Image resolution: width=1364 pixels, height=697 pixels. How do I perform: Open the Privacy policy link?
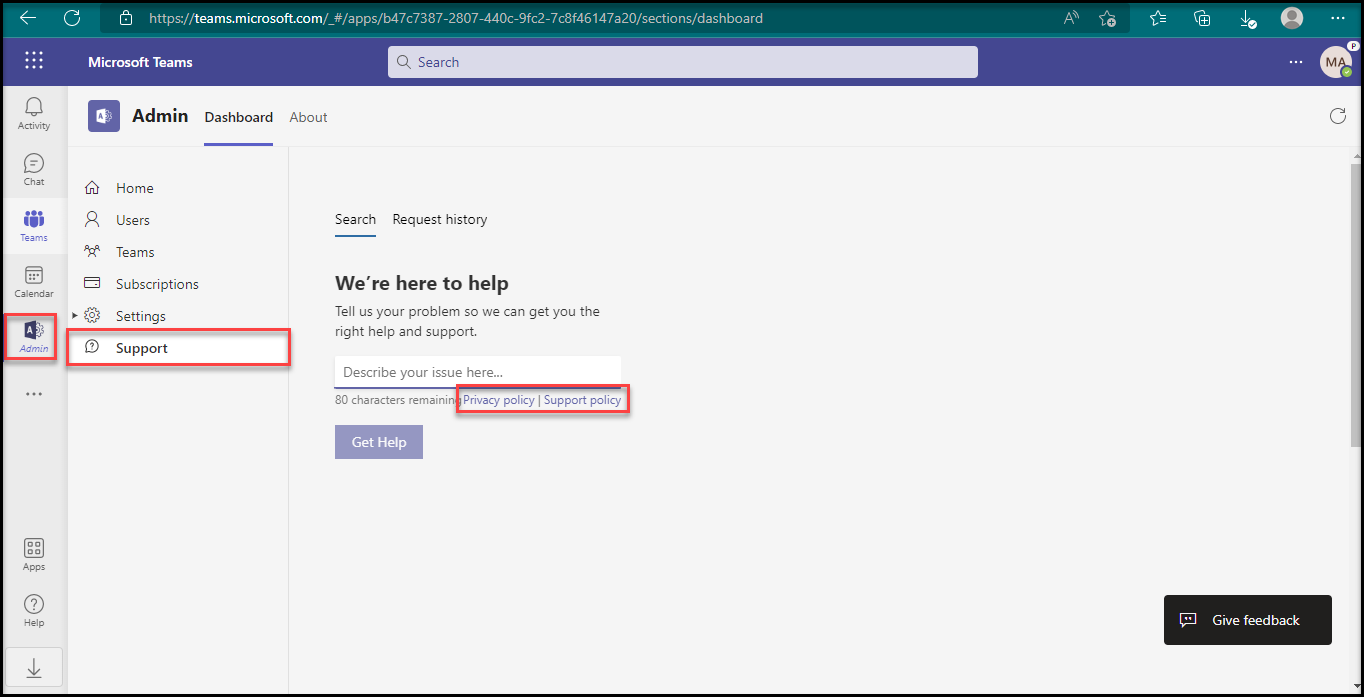pos(498,400)
